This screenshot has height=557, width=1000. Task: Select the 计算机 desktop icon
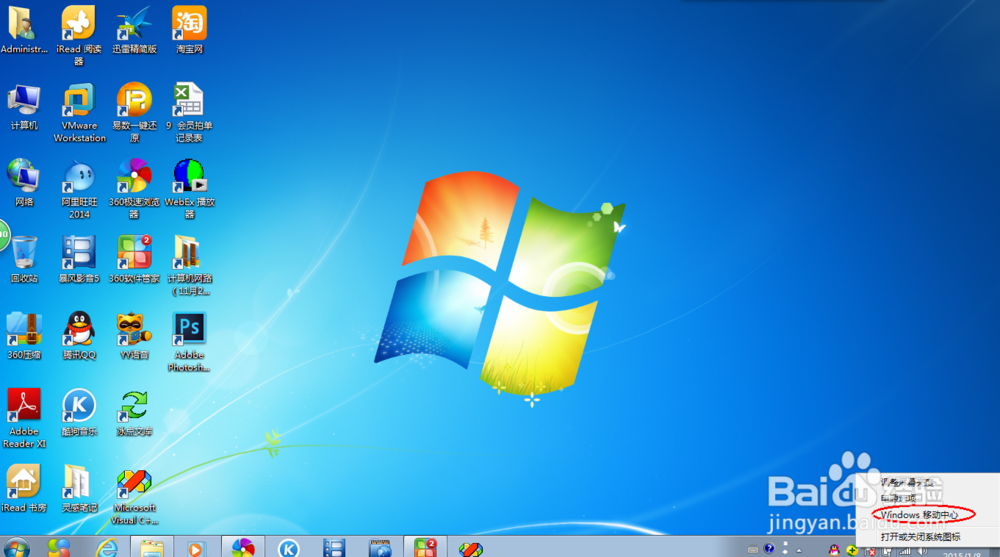coord(24,107)
